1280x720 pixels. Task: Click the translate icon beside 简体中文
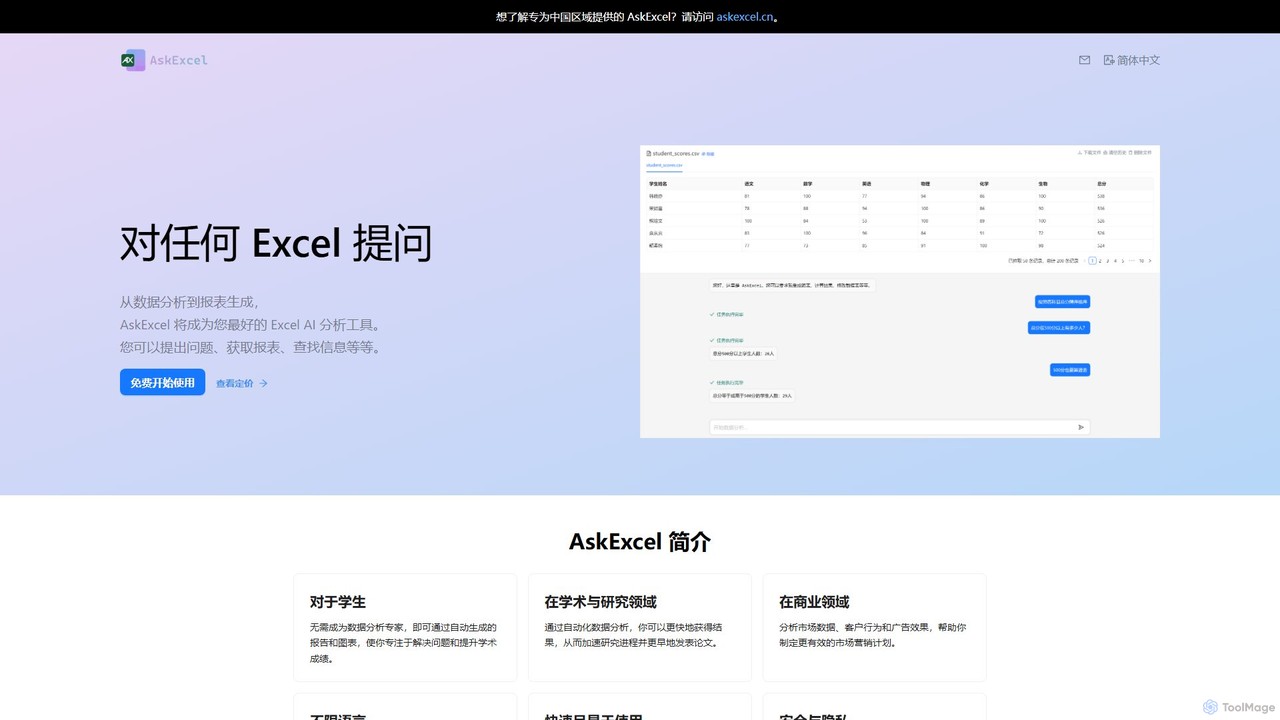(x=1109, y=60)
